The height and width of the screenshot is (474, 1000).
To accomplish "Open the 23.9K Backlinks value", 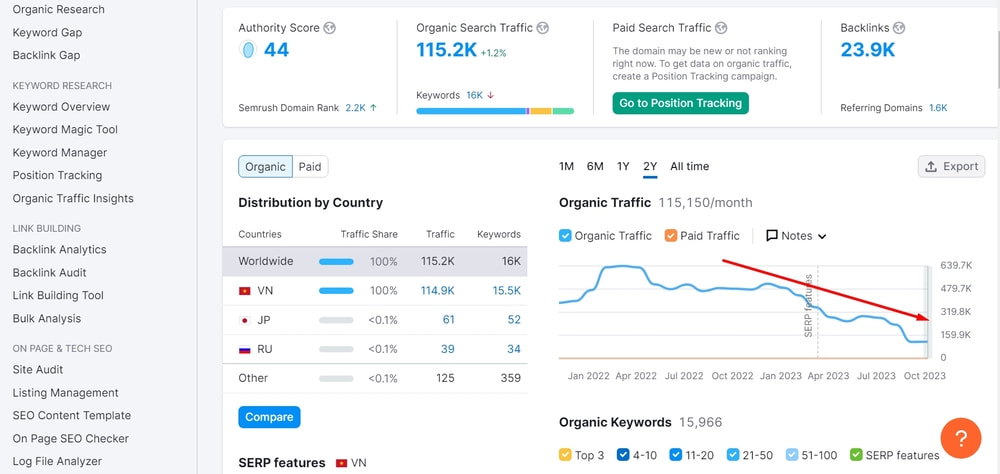I will click(867, 50).
